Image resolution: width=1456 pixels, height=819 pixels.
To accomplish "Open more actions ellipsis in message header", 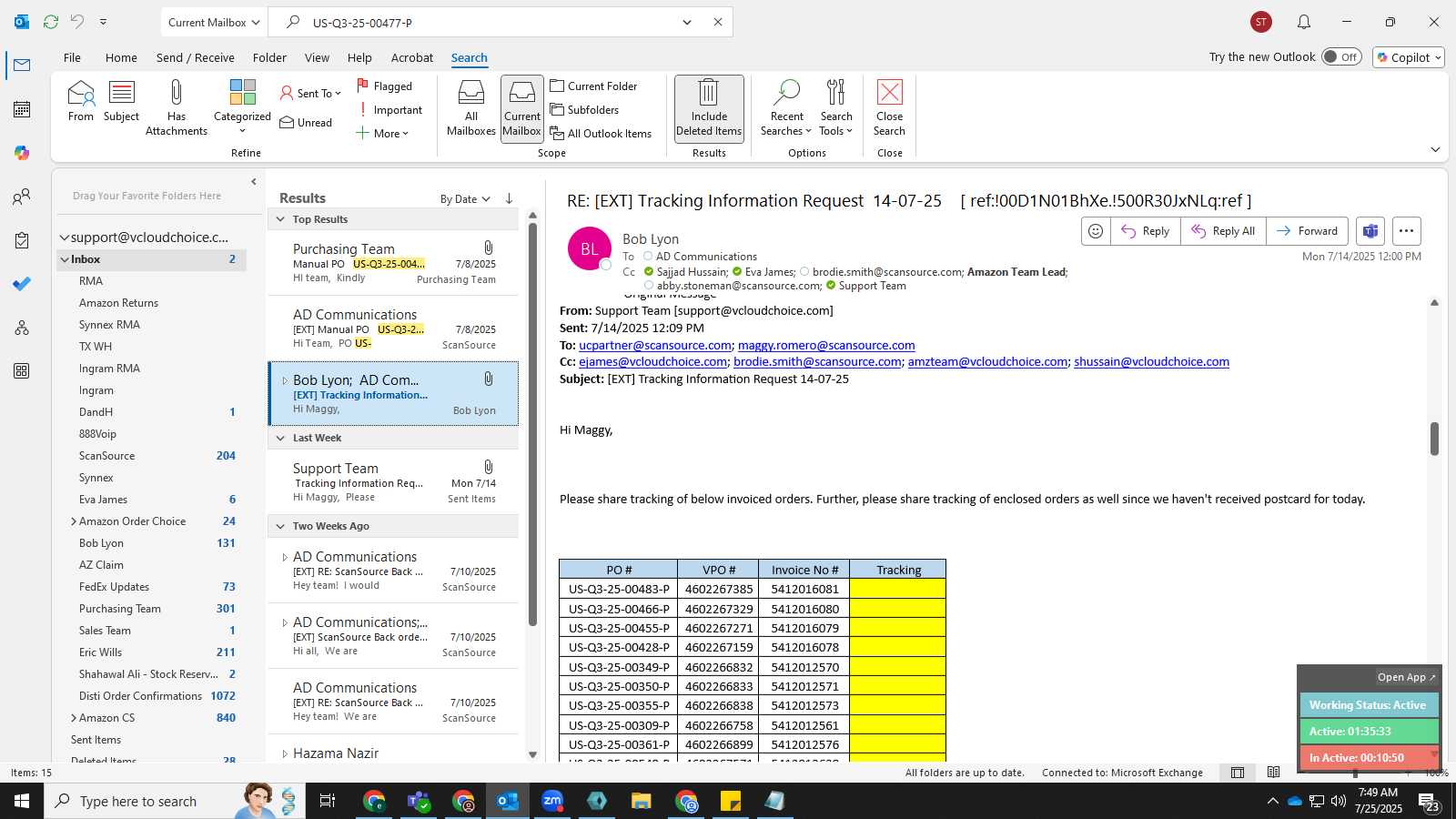I will tap(1406, 231).
